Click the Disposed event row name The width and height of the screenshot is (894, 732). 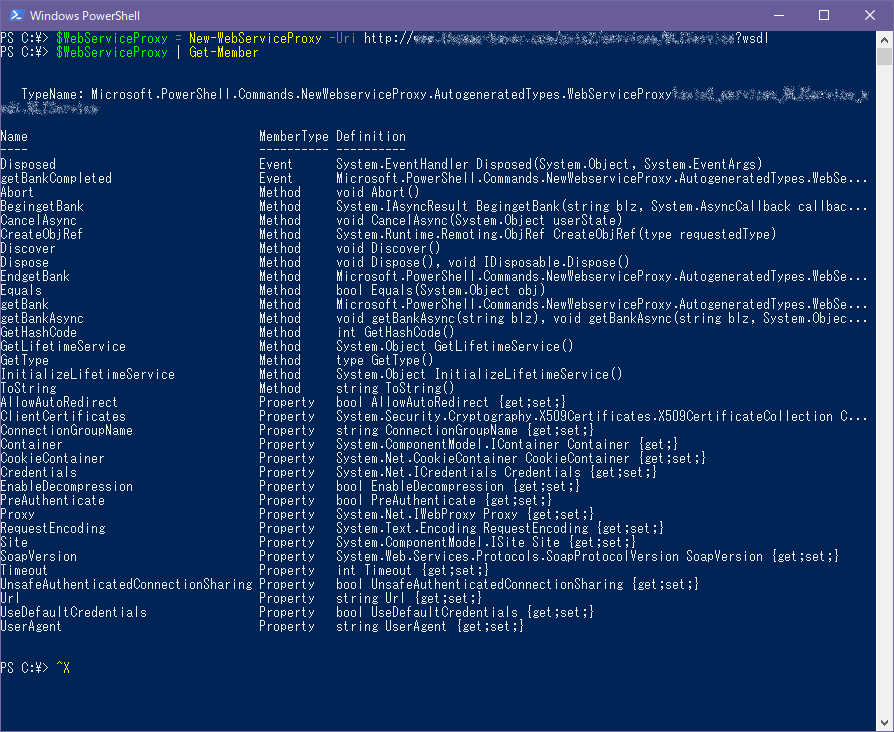click(x=28, y=164)
